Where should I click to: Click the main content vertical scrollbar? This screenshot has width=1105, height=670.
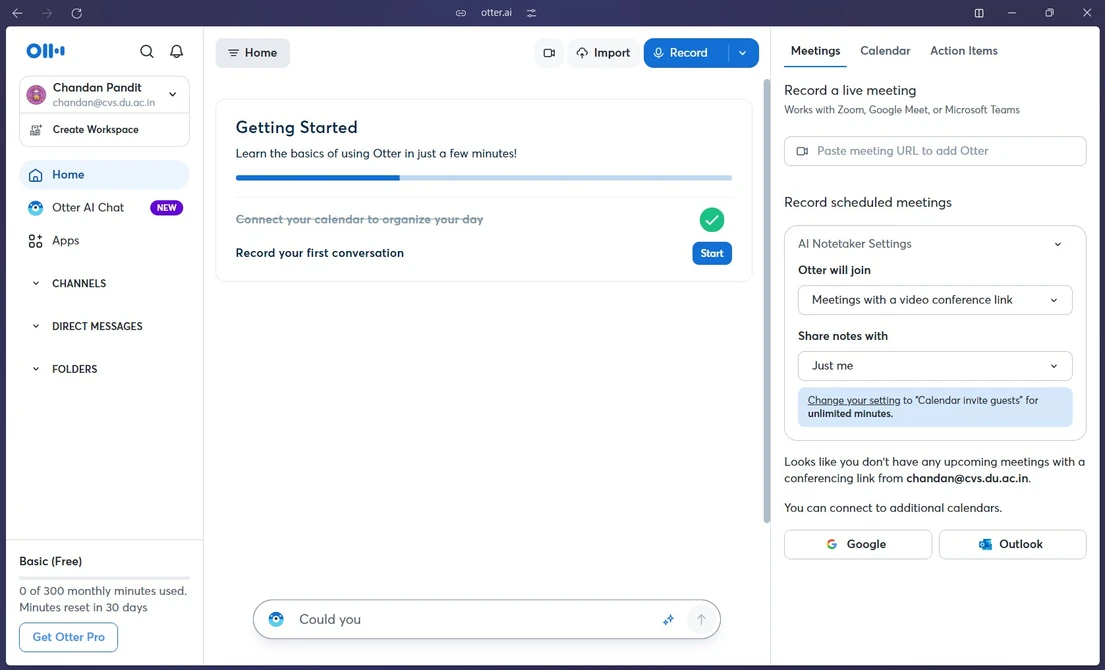point(767,301)
